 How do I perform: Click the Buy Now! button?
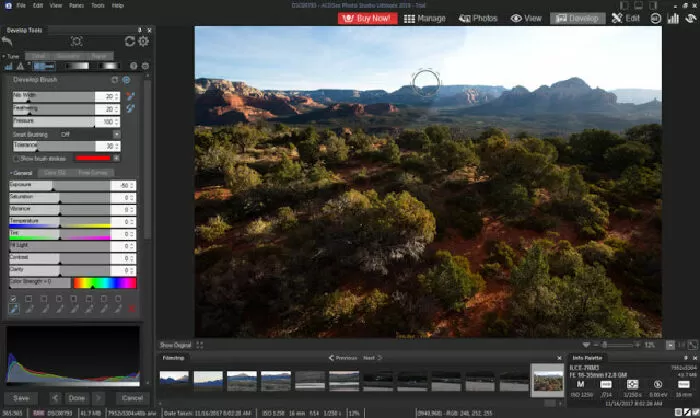click(367, 18)
